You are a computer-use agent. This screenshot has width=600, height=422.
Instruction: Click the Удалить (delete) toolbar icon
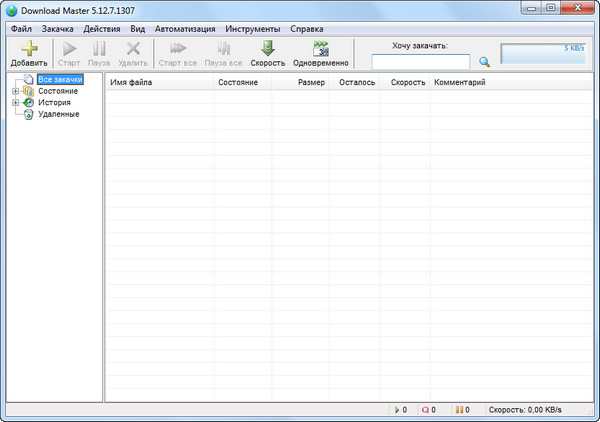133,48
